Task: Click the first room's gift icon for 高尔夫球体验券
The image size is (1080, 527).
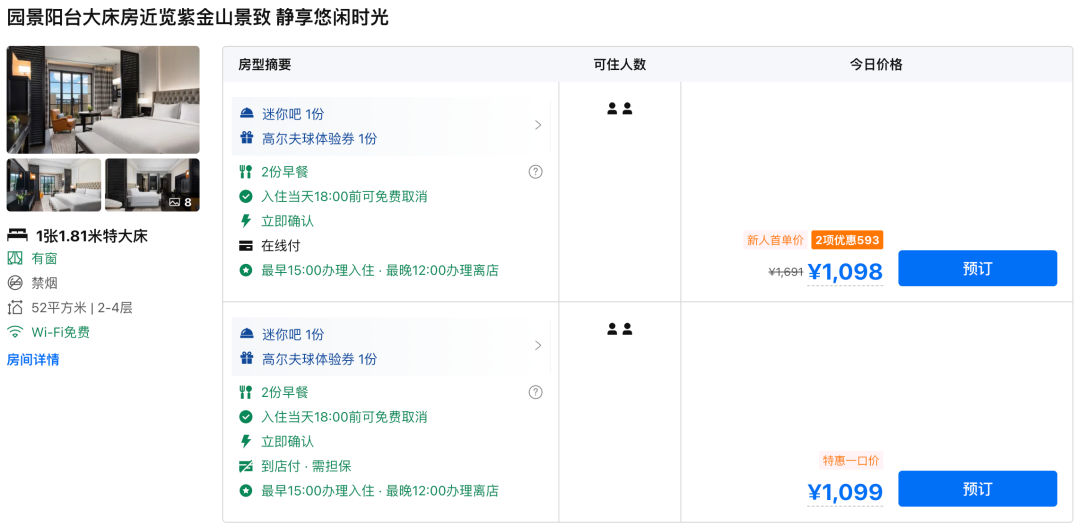Action: [247, 138]
